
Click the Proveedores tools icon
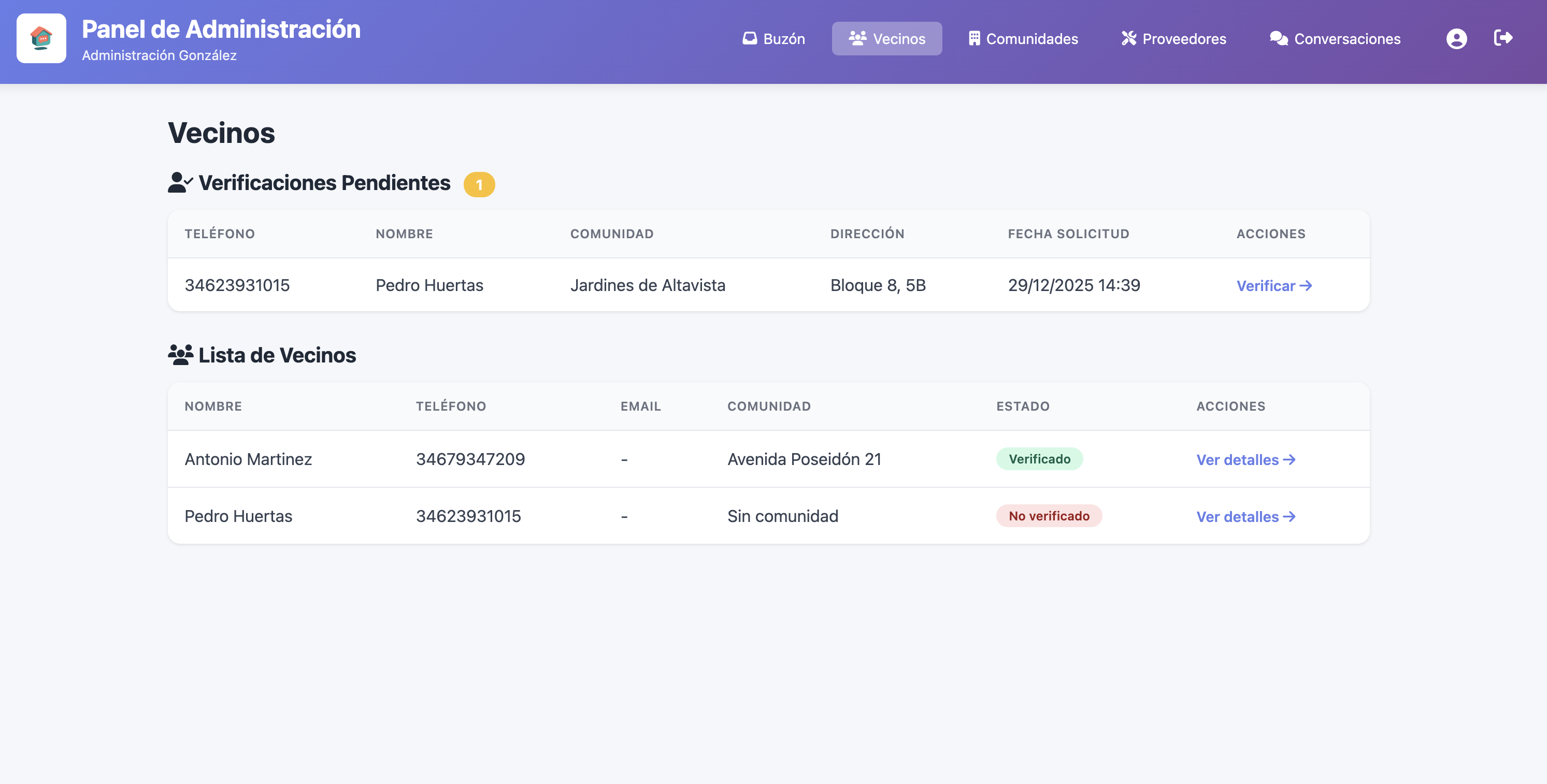point(1129,38)
